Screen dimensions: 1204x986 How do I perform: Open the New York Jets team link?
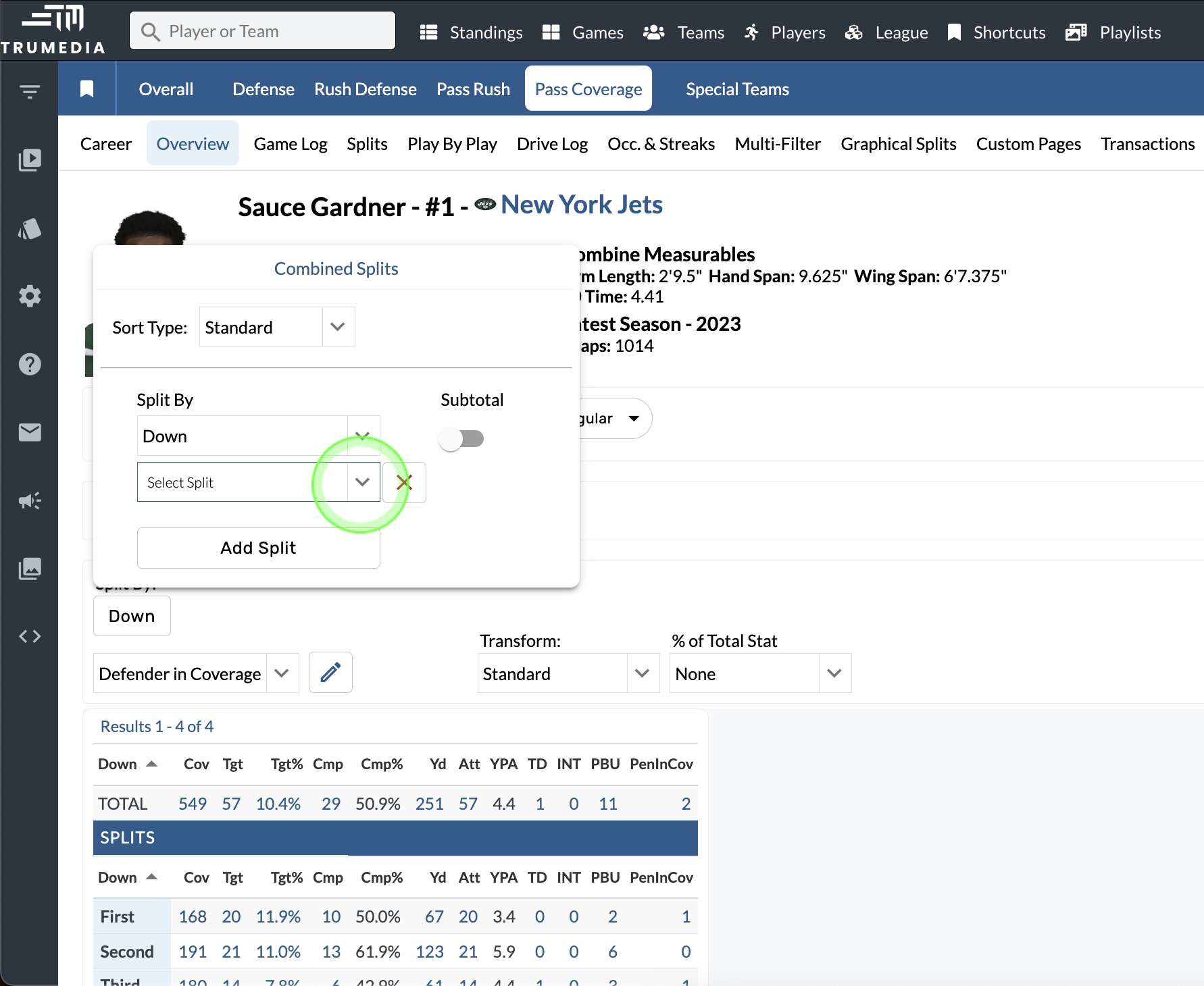coord(581,205)
